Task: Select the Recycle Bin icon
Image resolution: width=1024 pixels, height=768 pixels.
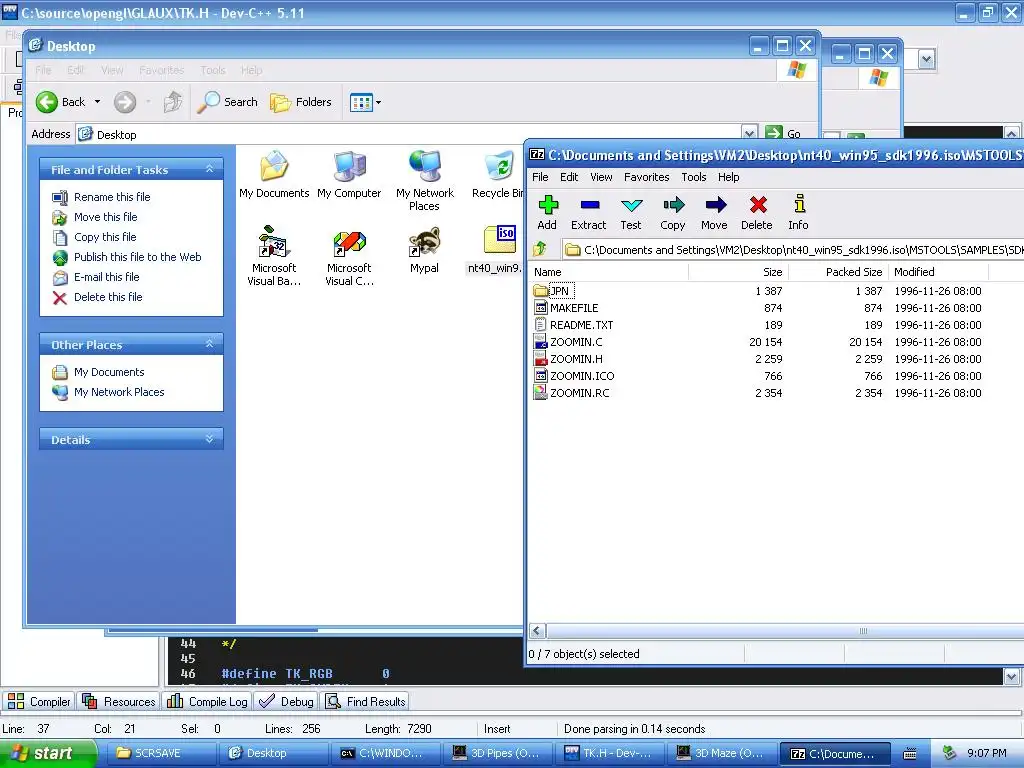Action: tap(498, 174)
